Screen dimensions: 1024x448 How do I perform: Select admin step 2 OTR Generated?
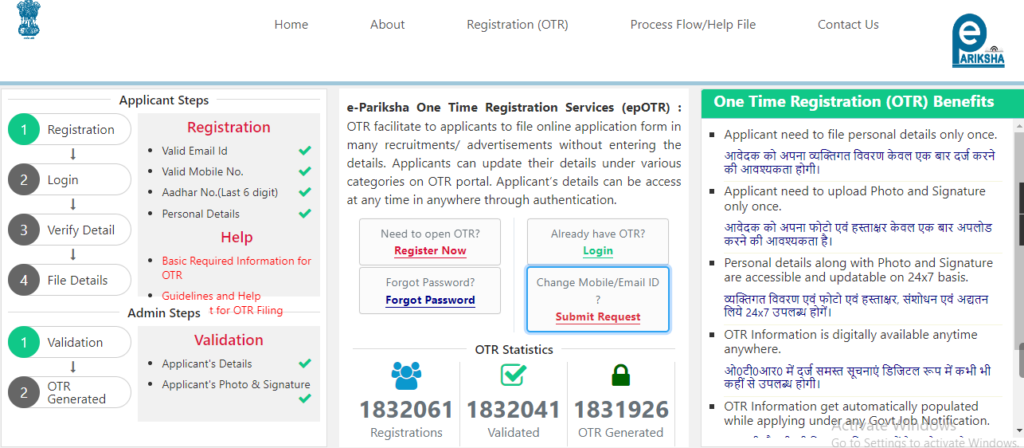click(x=70, y=392)
